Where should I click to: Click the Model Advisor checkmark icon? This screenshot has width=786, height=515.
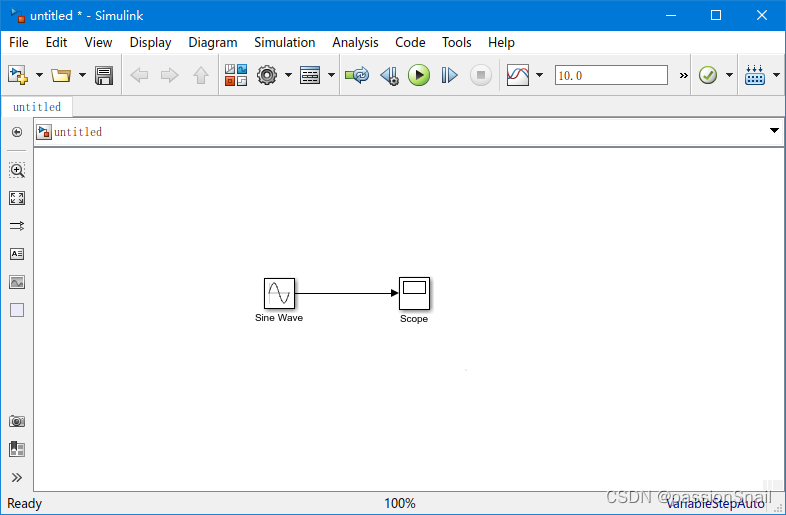click(x=708, y=75)
